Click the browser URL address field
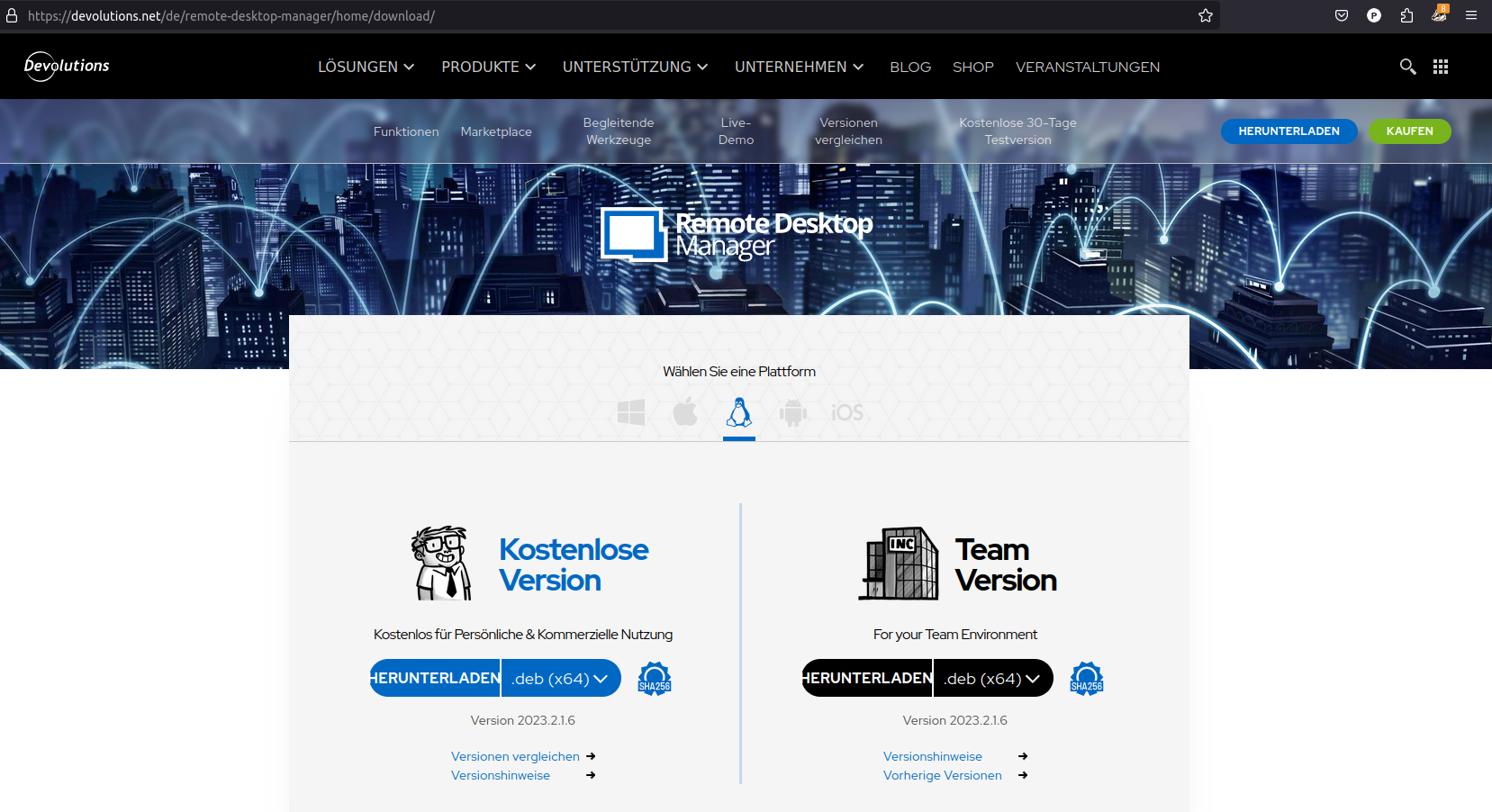This screenshot has height=812, width=1492. (612, 16)
